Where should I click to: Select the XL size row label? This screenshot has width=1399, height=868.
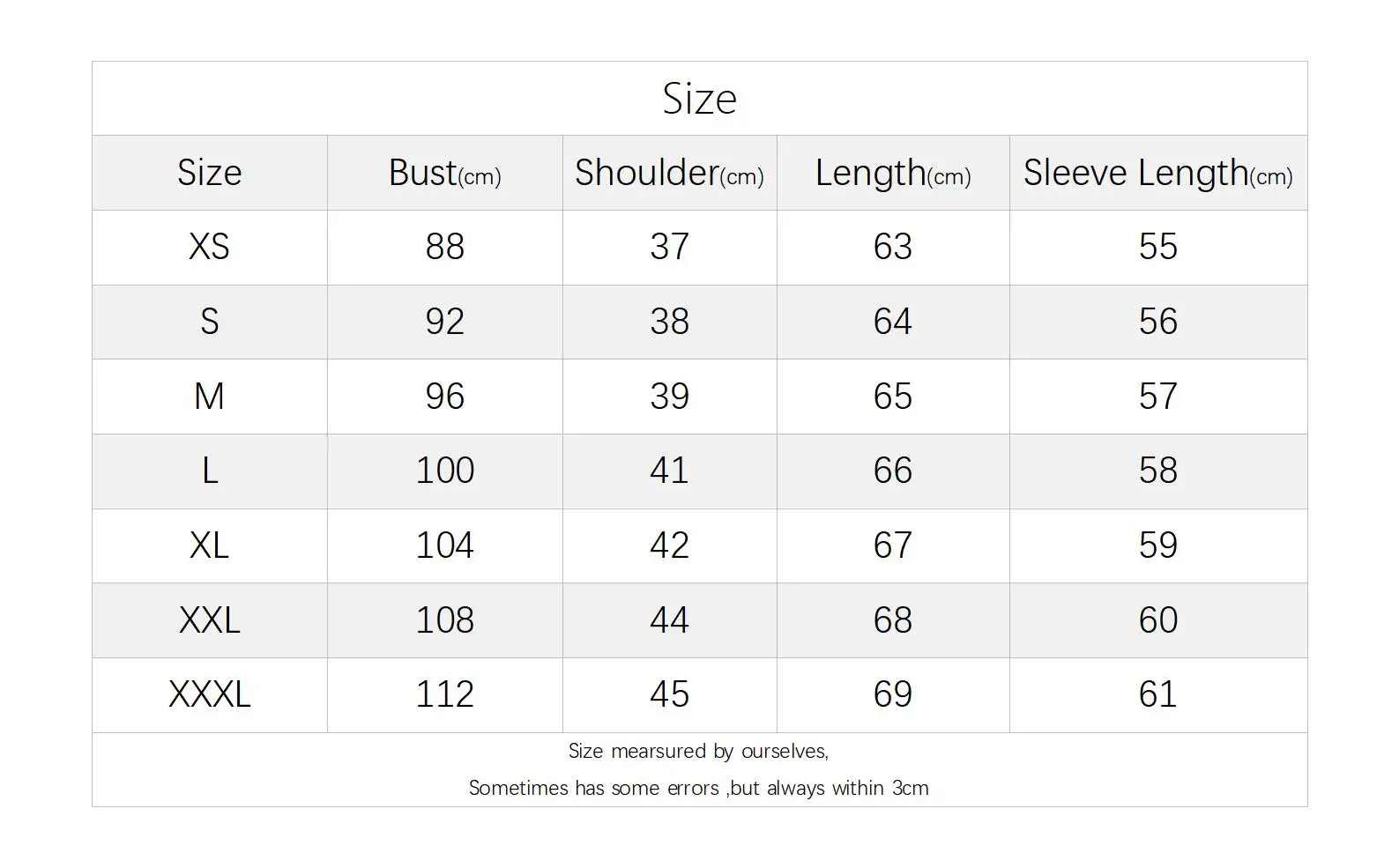coord(209,545)
